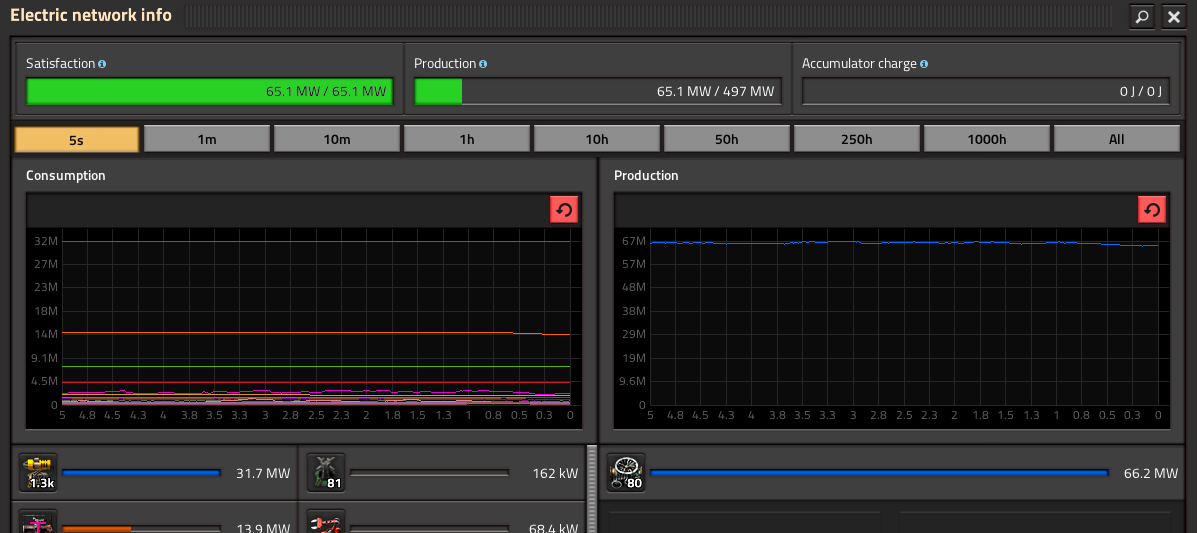Switch time range to 10m
Viewport: 1197px width, 533px height.
click(337, 139)
